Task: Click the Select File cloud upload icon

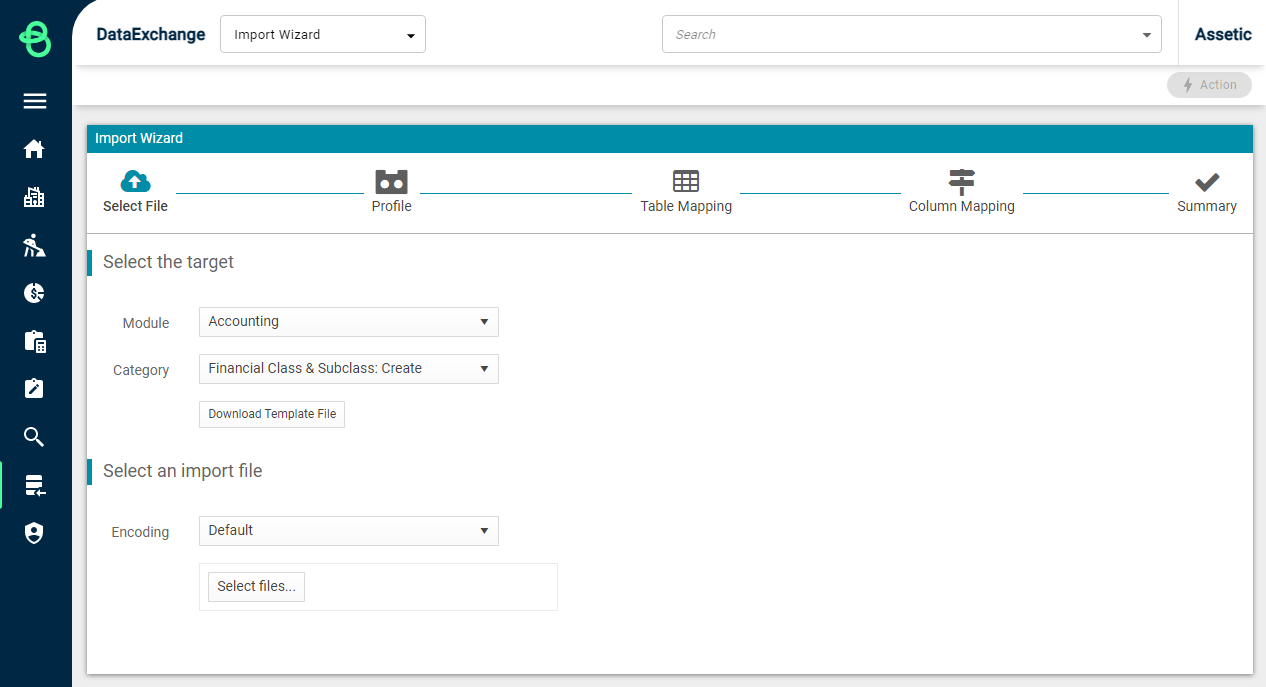Action: [135, 181]
